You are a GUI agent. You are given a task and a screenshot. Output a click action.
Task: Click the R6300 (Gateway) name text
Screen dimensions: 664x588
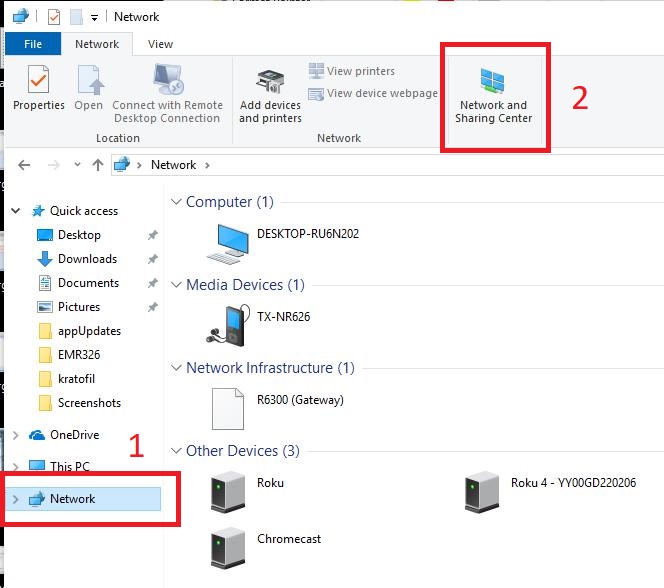300,400
